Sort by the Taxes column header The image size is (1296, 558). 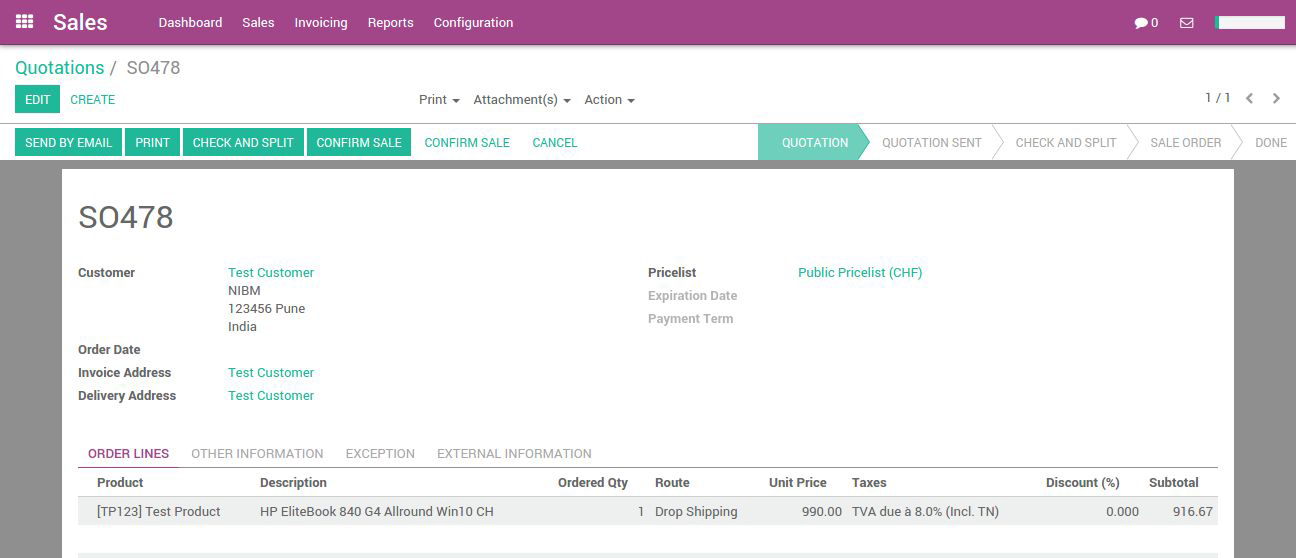click(869, 482)
